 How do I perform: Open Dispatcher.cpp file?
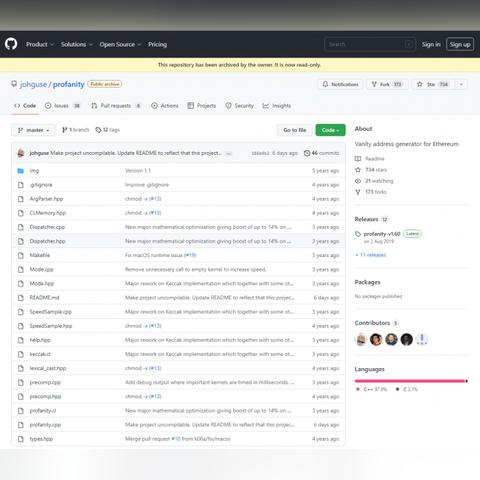click(47, 227)
